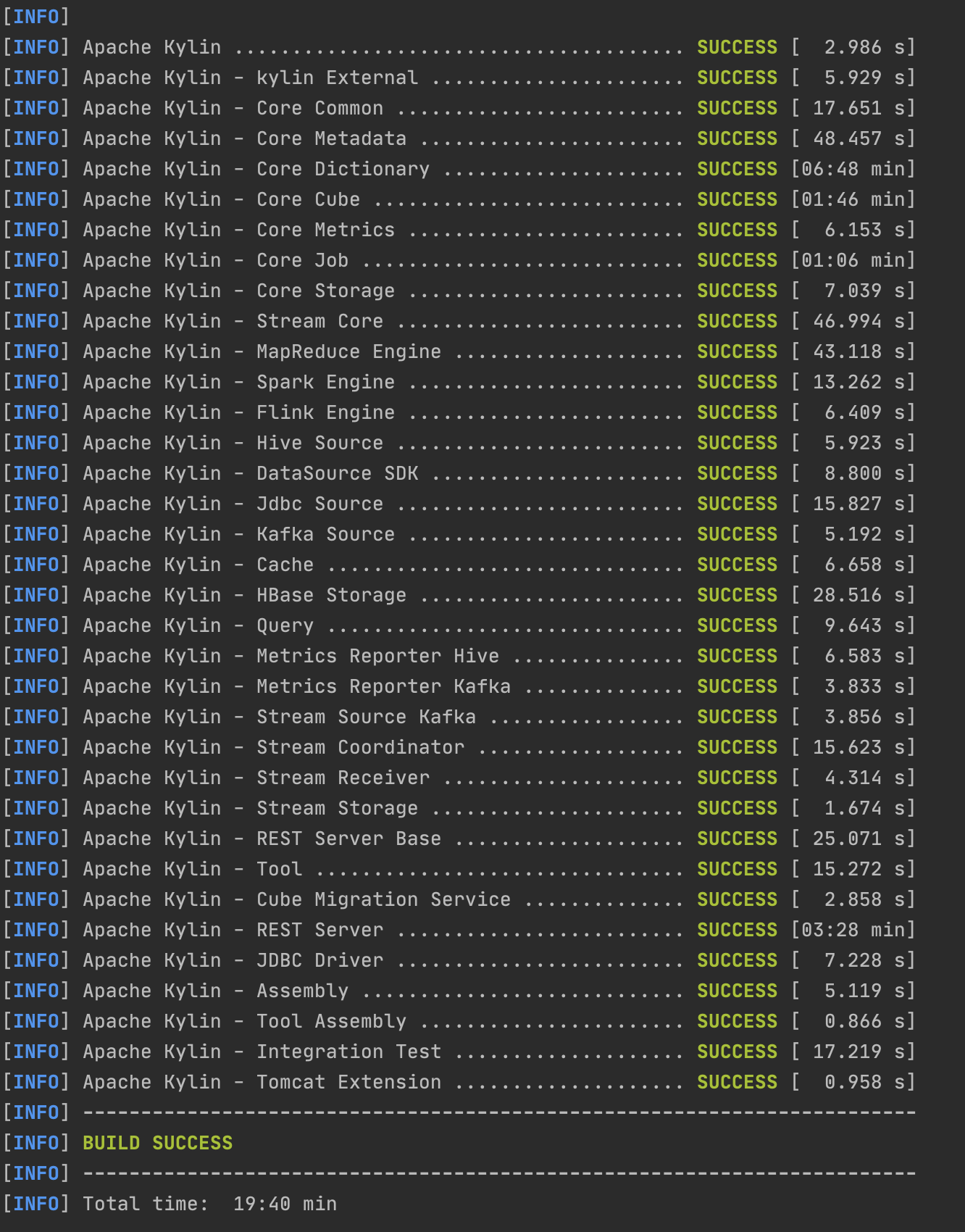Click the 'Query' module name
The image size is (965, 1232).
285,625
